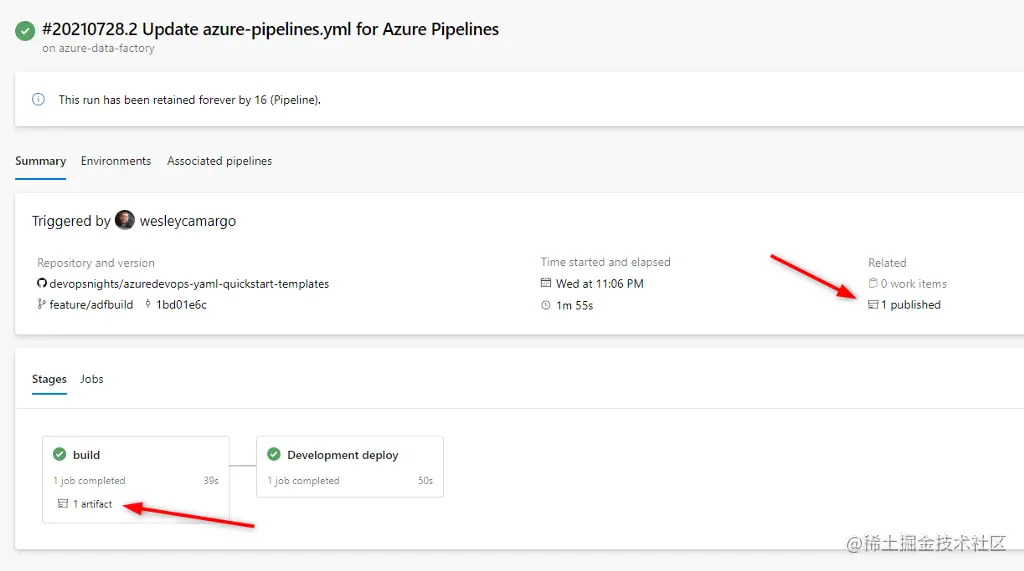This screenshot has height=571, width=1024.
Task: Click the artifact icon next to 1 published
Action: coord(873,304)
